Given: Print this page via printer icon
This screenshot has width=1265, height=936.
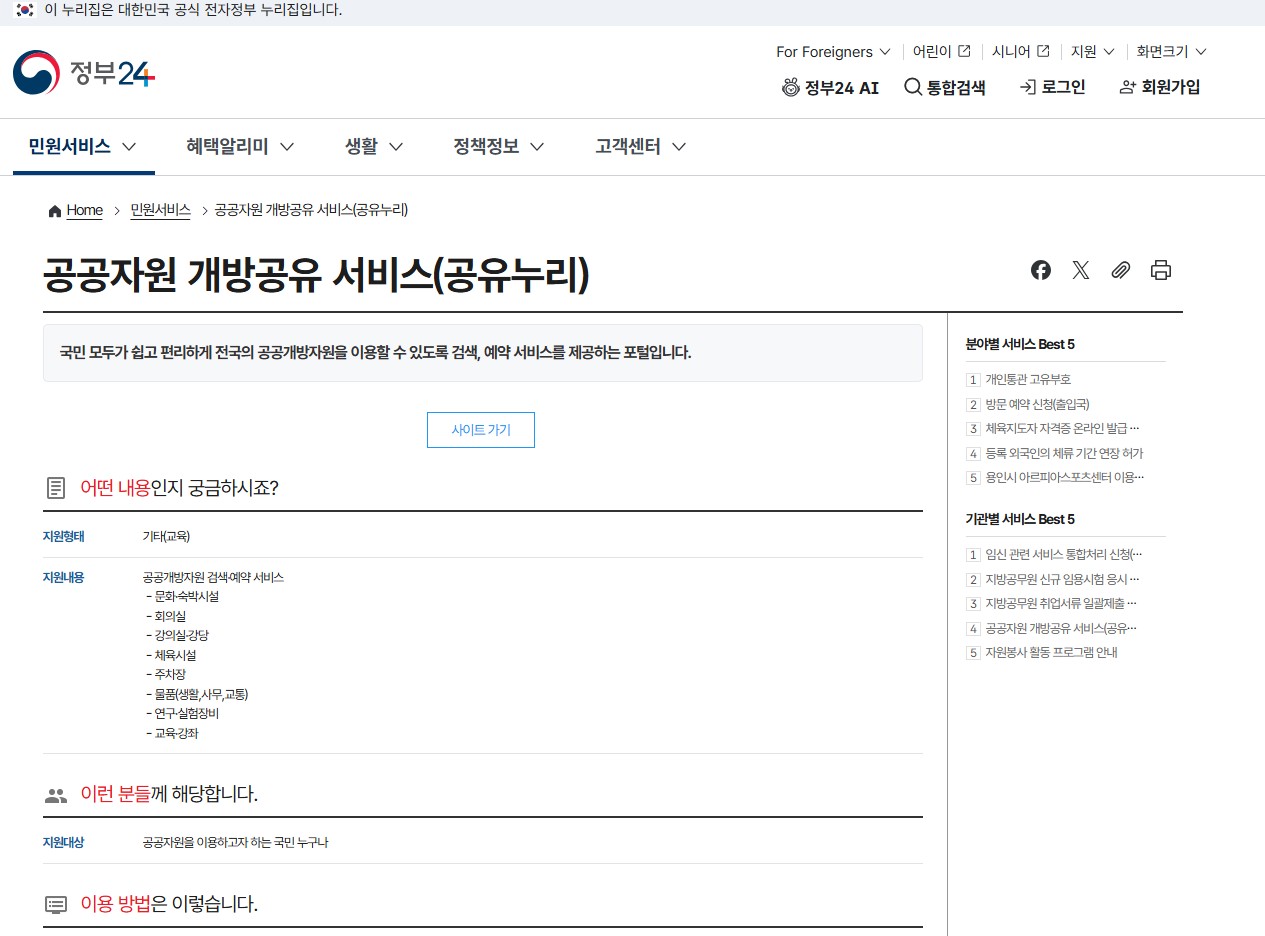Looking at the screenshot, I should coord(1161,270).
